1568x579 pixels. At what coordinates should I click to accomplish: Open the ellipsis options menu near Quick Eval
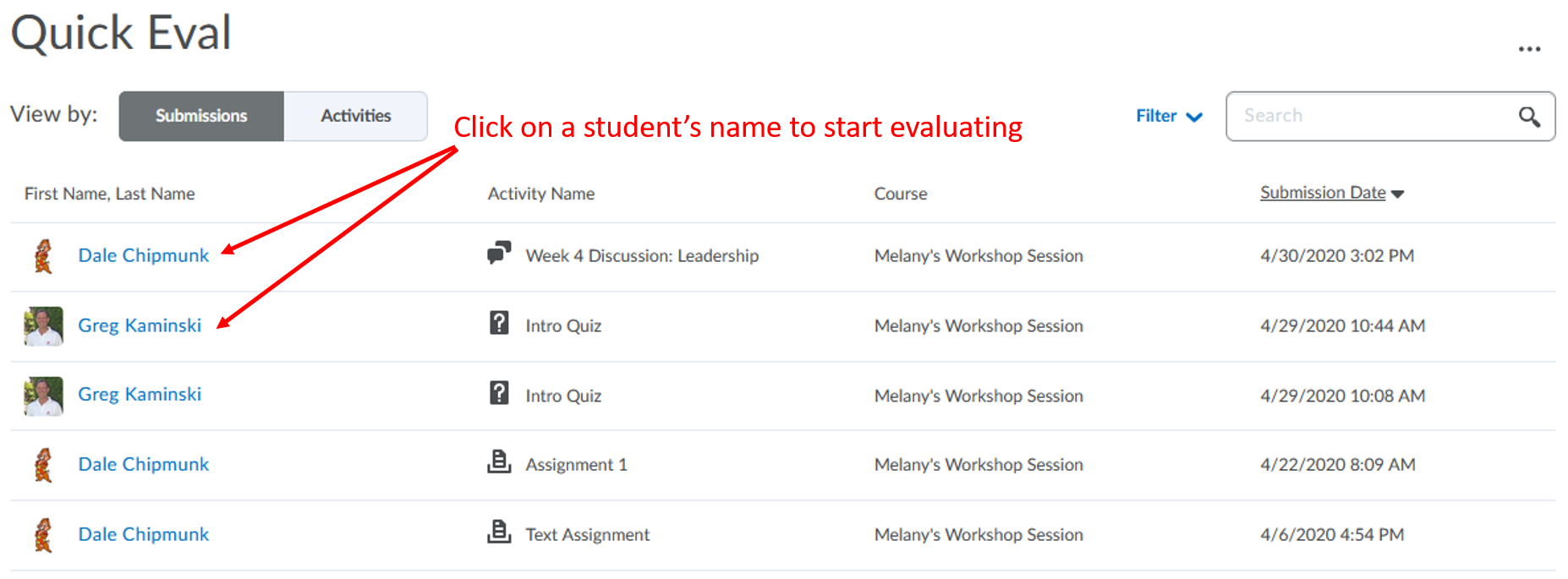click(x=1529, y=48)
